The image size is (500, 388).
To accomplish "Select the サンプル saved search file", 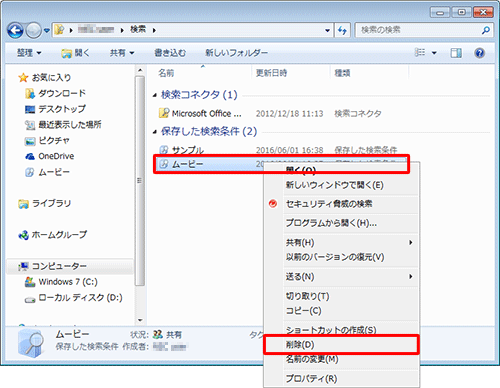I will pyautogui.click(x=182, y=150).
